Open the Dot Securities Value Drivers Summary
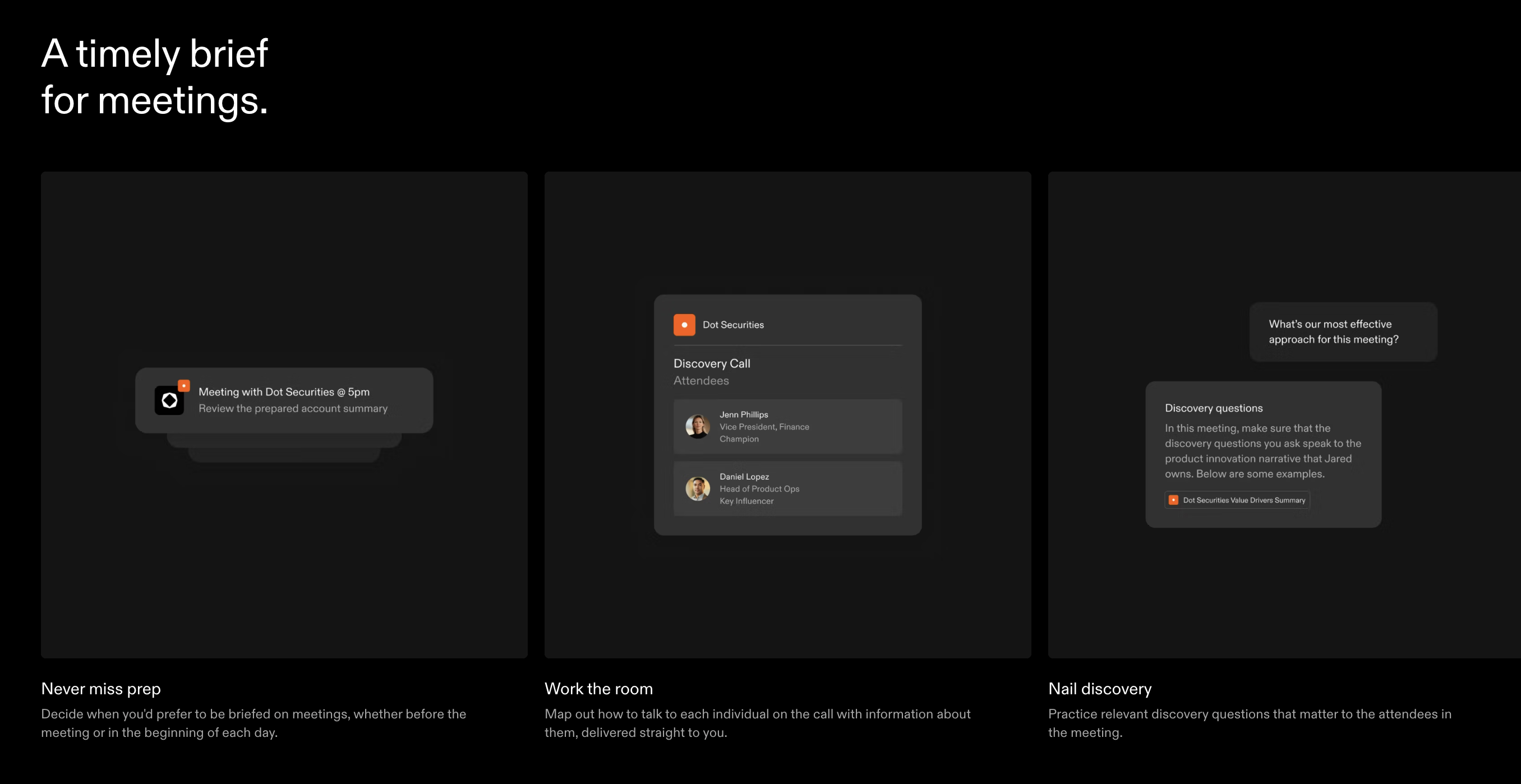The width and height of the screenshot is (1521, 784). pos(1237,500)
